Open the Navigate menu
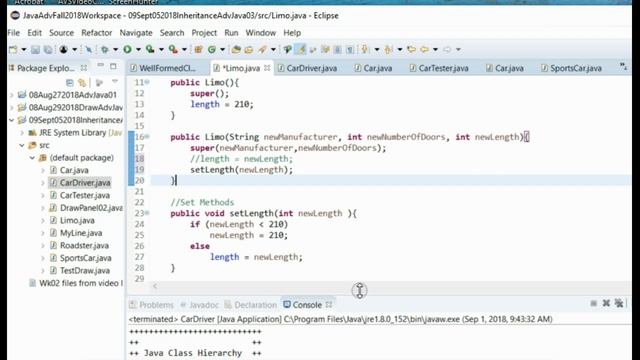This screenshot has width=640, height=360. click(136, 33)
